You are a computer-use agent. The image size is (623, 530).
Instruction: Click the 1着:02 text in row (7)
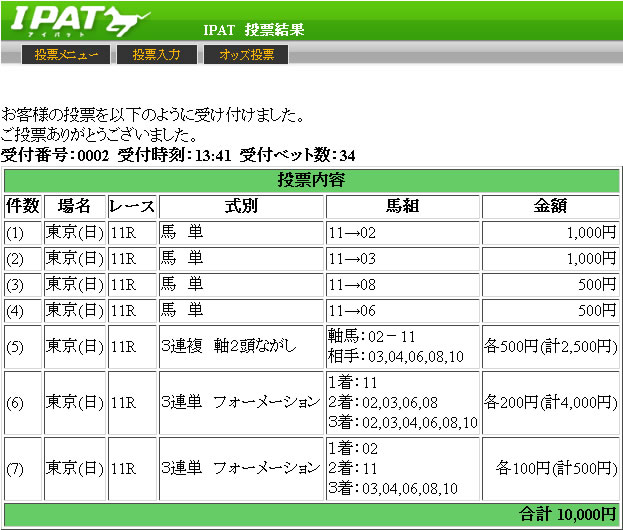tap(353, 449)
